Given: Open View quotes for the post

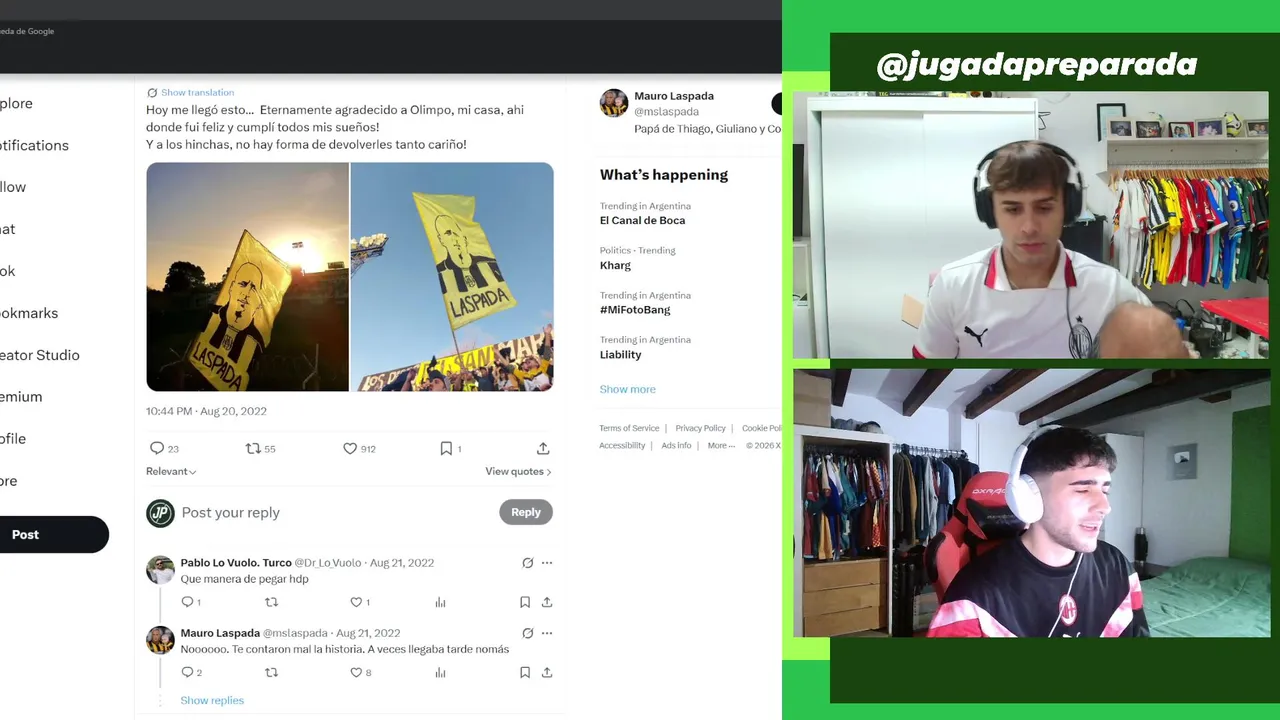Looking at the screenshot, I should 518,472.
